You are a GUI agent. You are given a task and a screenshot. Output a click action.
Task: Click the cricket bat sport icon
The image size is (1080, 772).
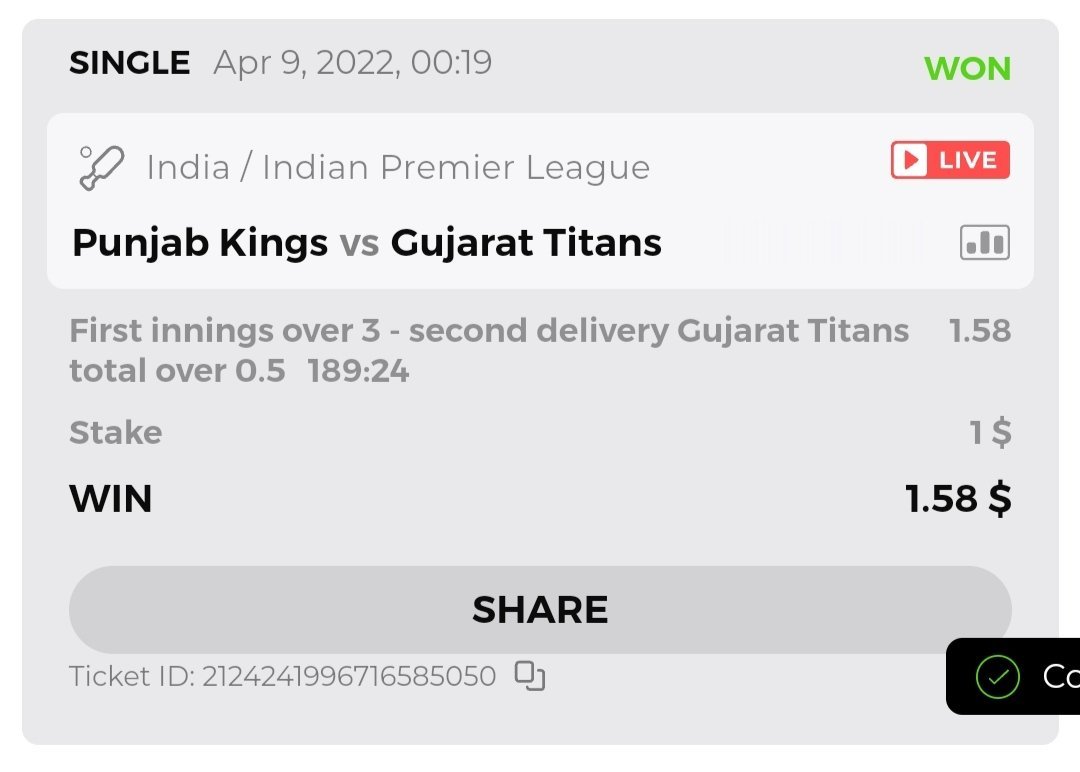click(x=100, y=167)
